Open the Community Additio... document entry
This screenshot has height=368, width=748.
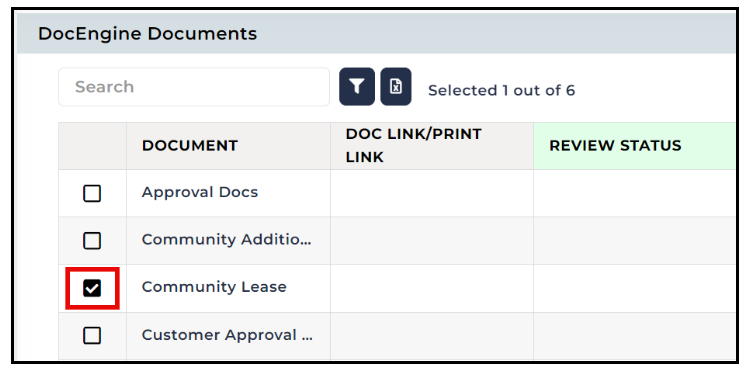[x=227, y=240]
